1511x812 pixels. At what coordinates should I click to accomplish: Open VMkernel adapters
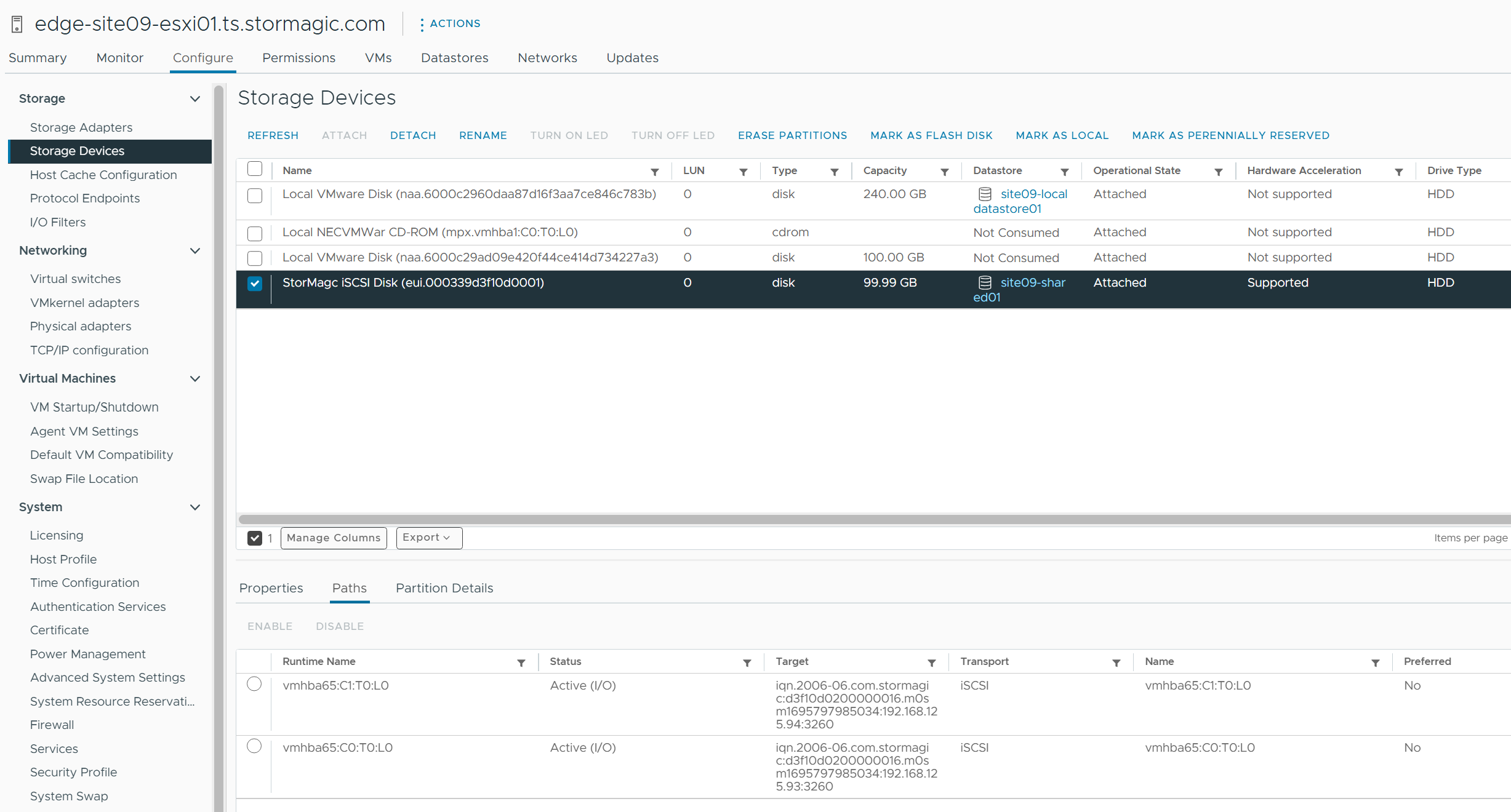point(85,303)
